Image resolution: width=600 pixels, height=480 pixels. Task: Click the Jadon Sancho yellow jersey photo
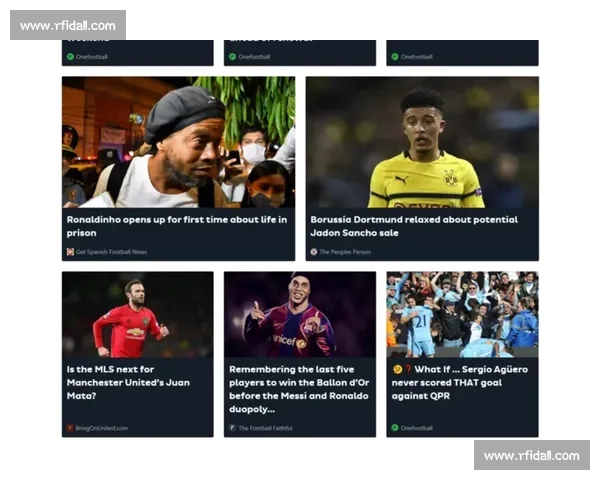pyautogui.click(x=422, y=142)
